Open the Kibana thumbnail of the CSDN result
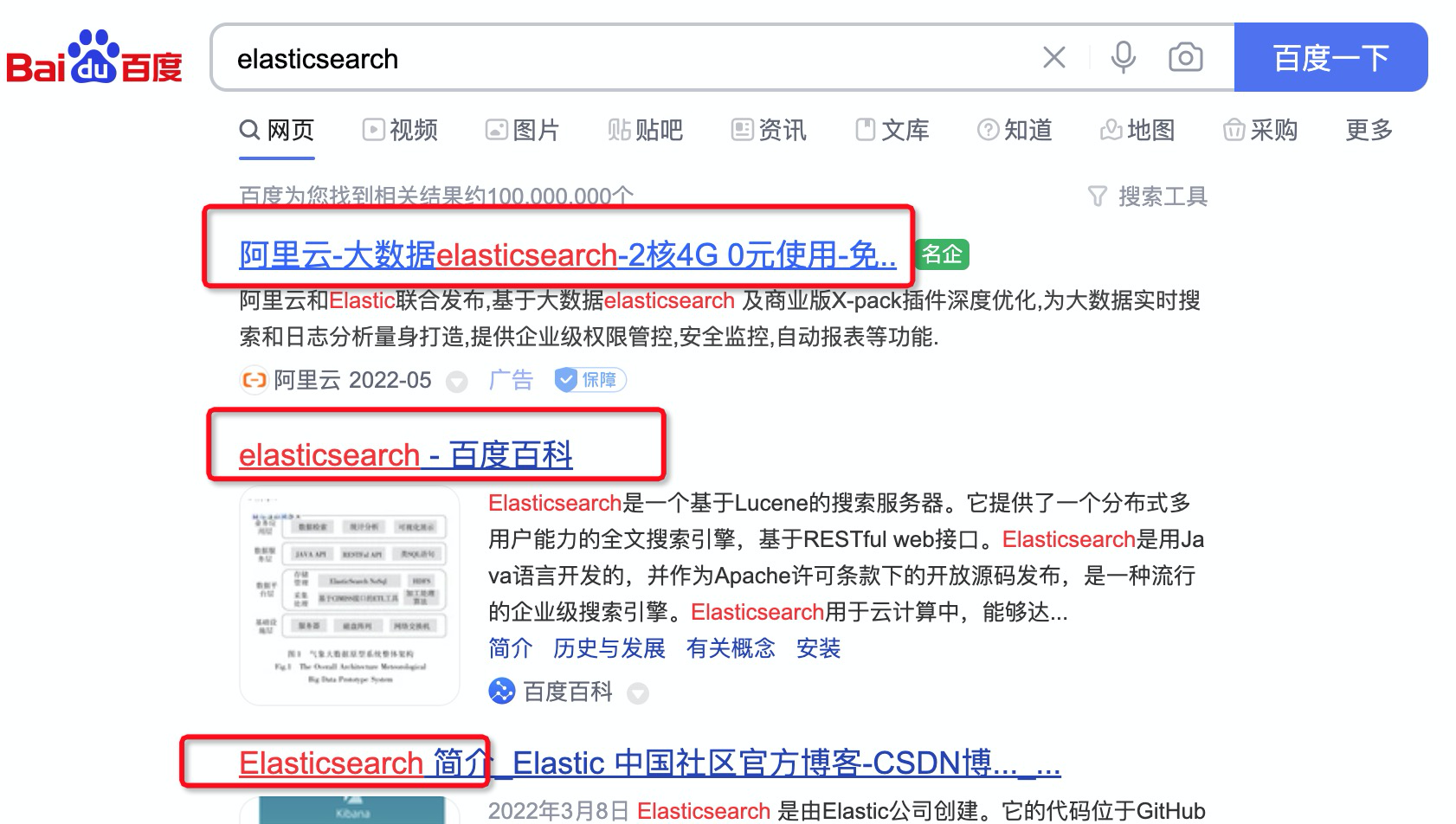Screen dimensions: 1456x824 (351, 811)
